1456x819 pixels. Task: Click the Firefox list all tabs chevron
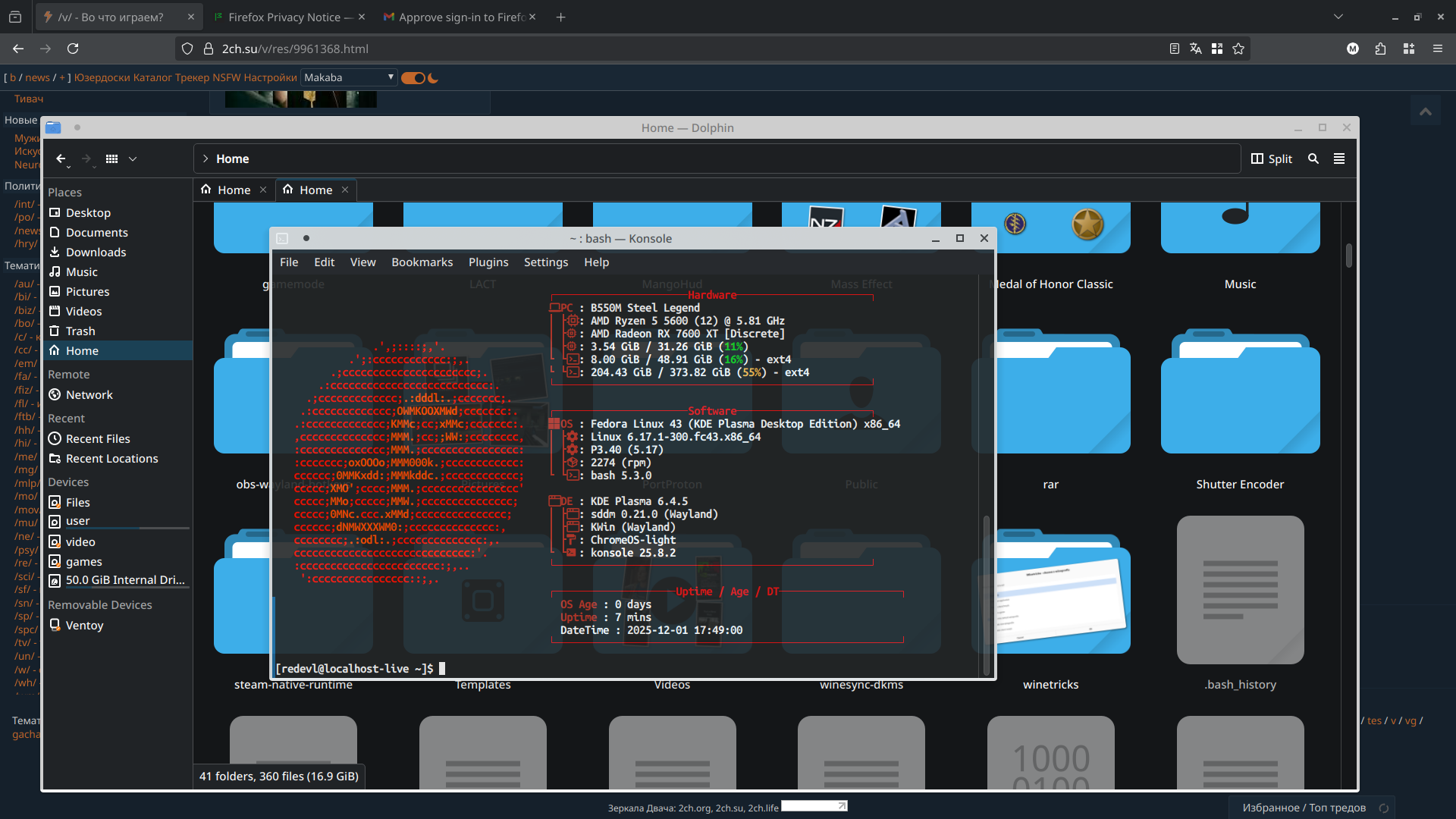(1338, 17)
